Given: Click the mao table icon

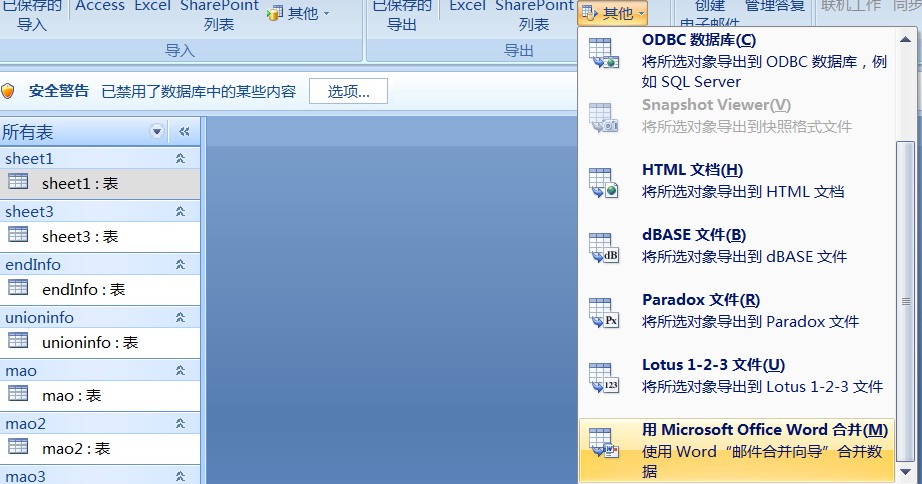Looking at the screenshot, I should [x=18, y=393].
